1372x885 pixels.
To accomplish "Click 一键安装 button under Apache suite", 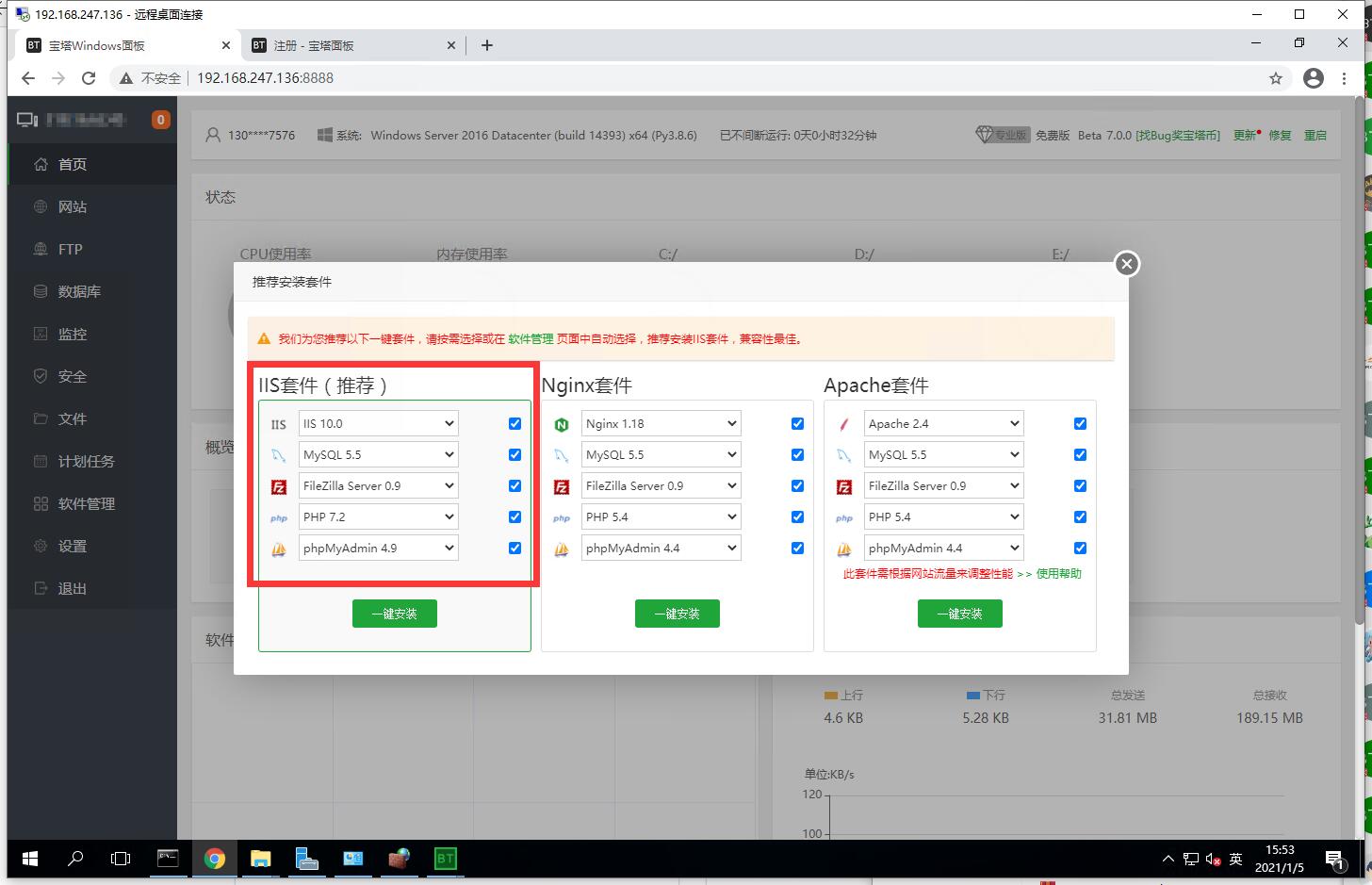I will pyautogui.click(x=960, y=614).
